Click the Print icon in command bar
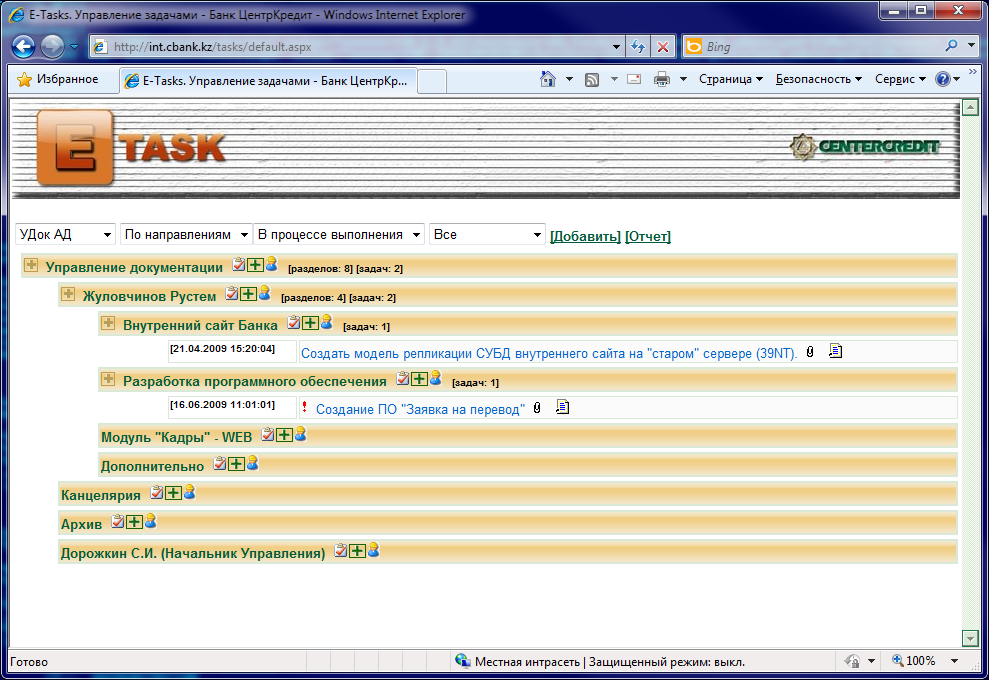Image resolution: width=989 pixels, height=680 pixels. (662, 79)
